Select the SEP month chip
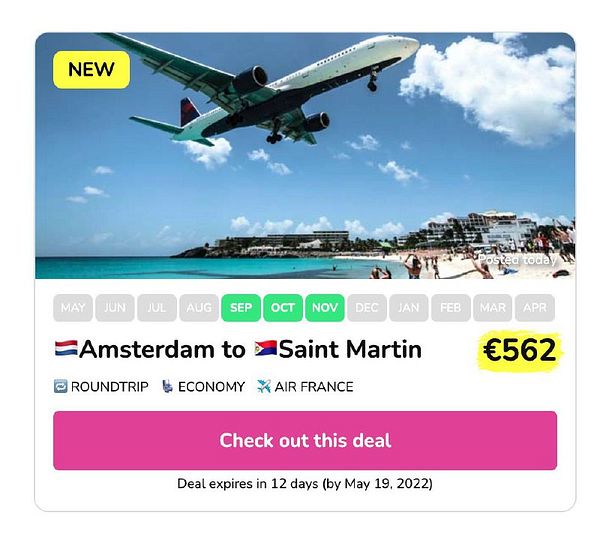600x540 pixels. (241, 308)
